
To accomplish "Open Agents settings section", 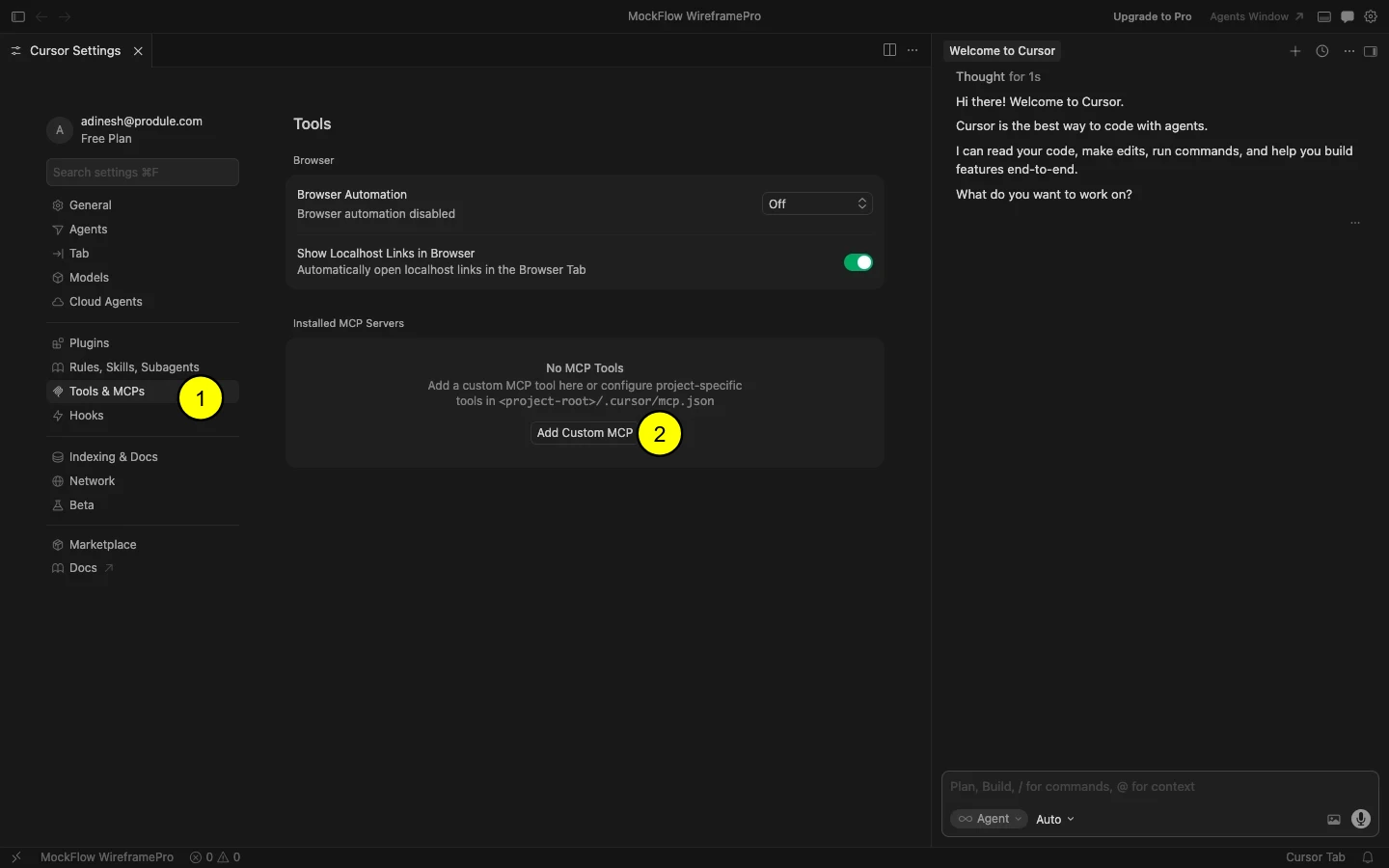I will pyautogui.click(x=143, y=230).
